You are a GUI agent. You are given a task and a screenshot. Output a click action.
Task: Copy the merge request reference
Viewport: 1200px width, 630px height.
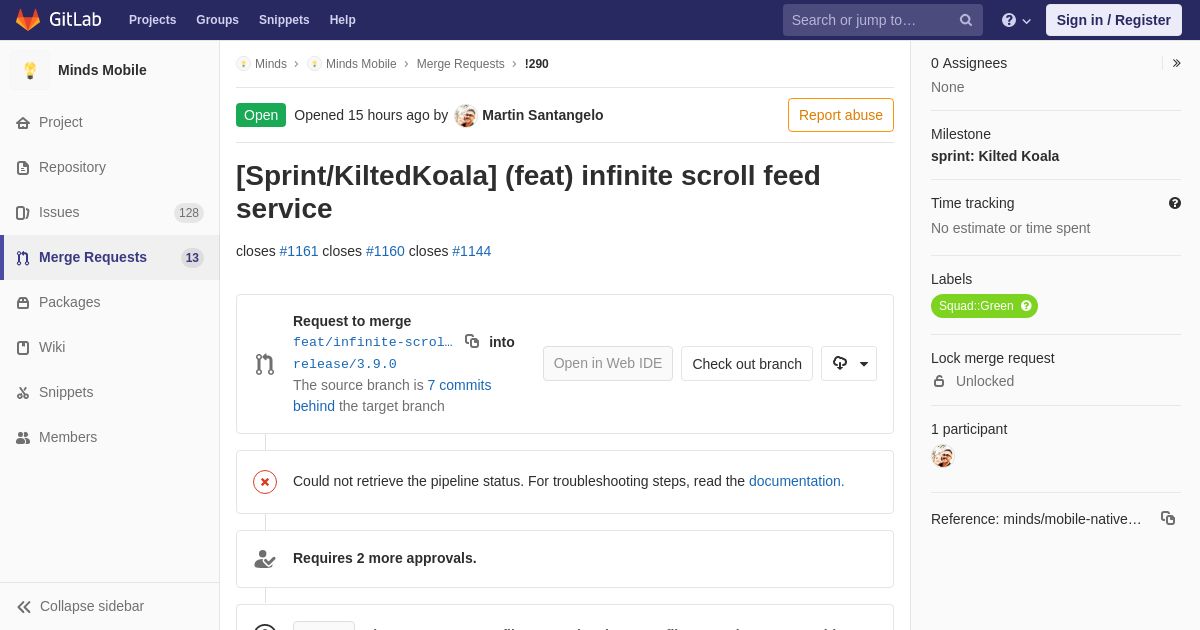point(1168,518)
